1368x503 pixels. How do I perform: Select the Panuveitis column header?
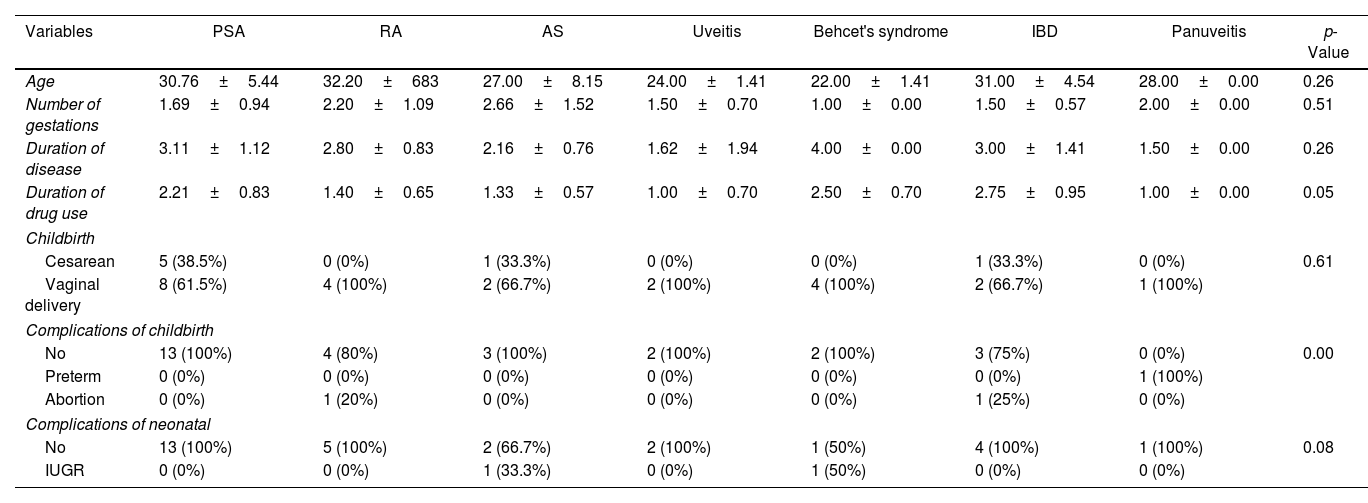tap(1208, 32)
